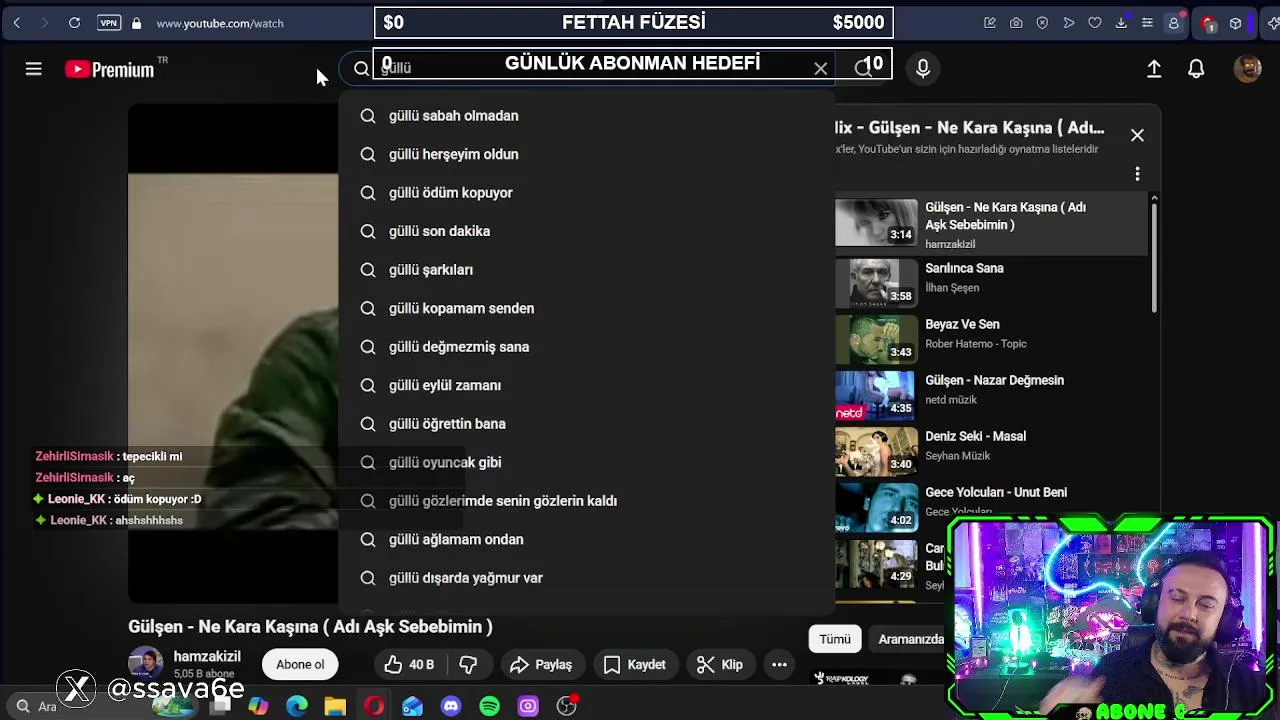Open the easy setup sliders icon
This screenshot has width=1280, height=720.
point(1147,23)
